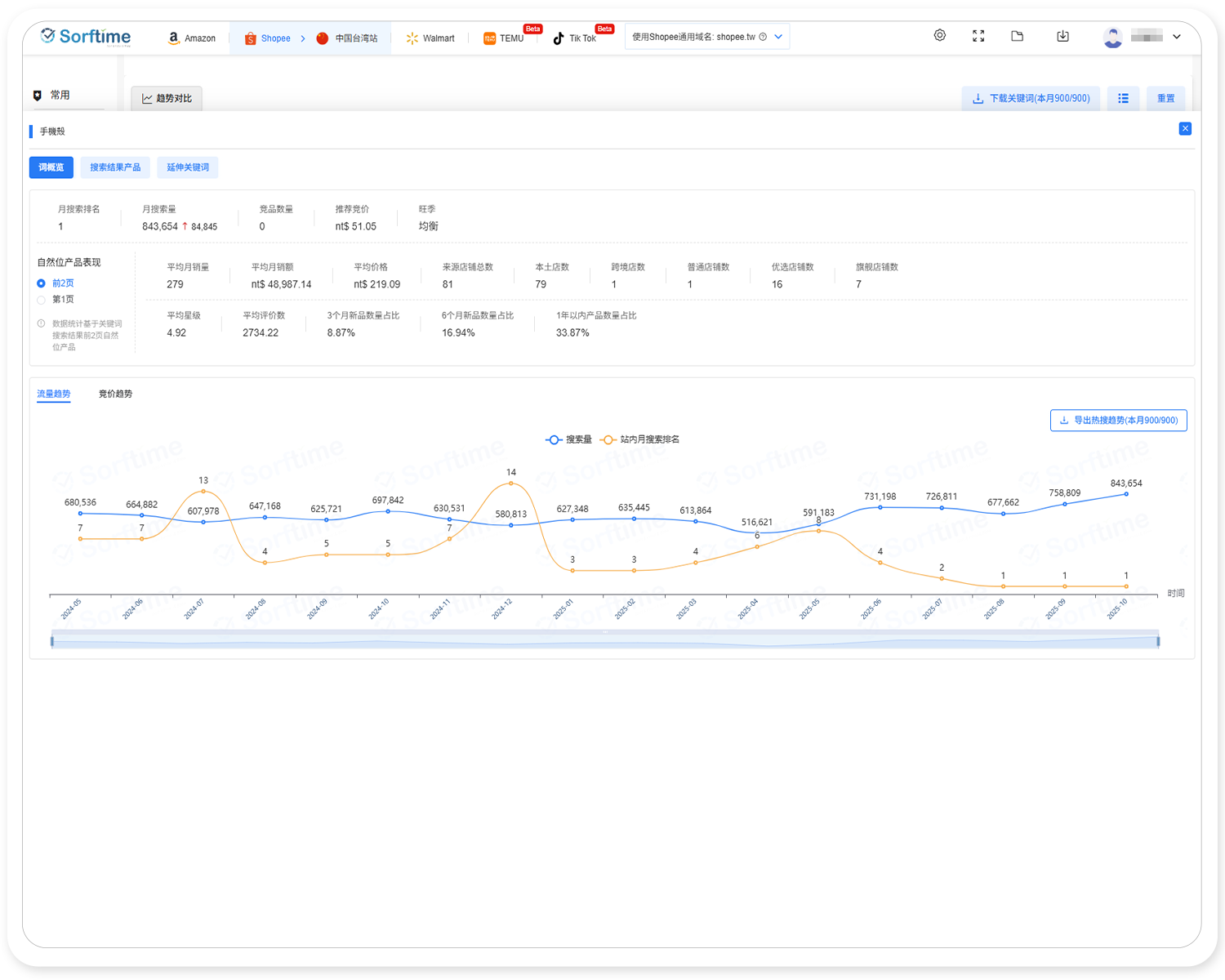Select the 前2页 radio option
The image size is (1225, 980).
click(42, 283)
